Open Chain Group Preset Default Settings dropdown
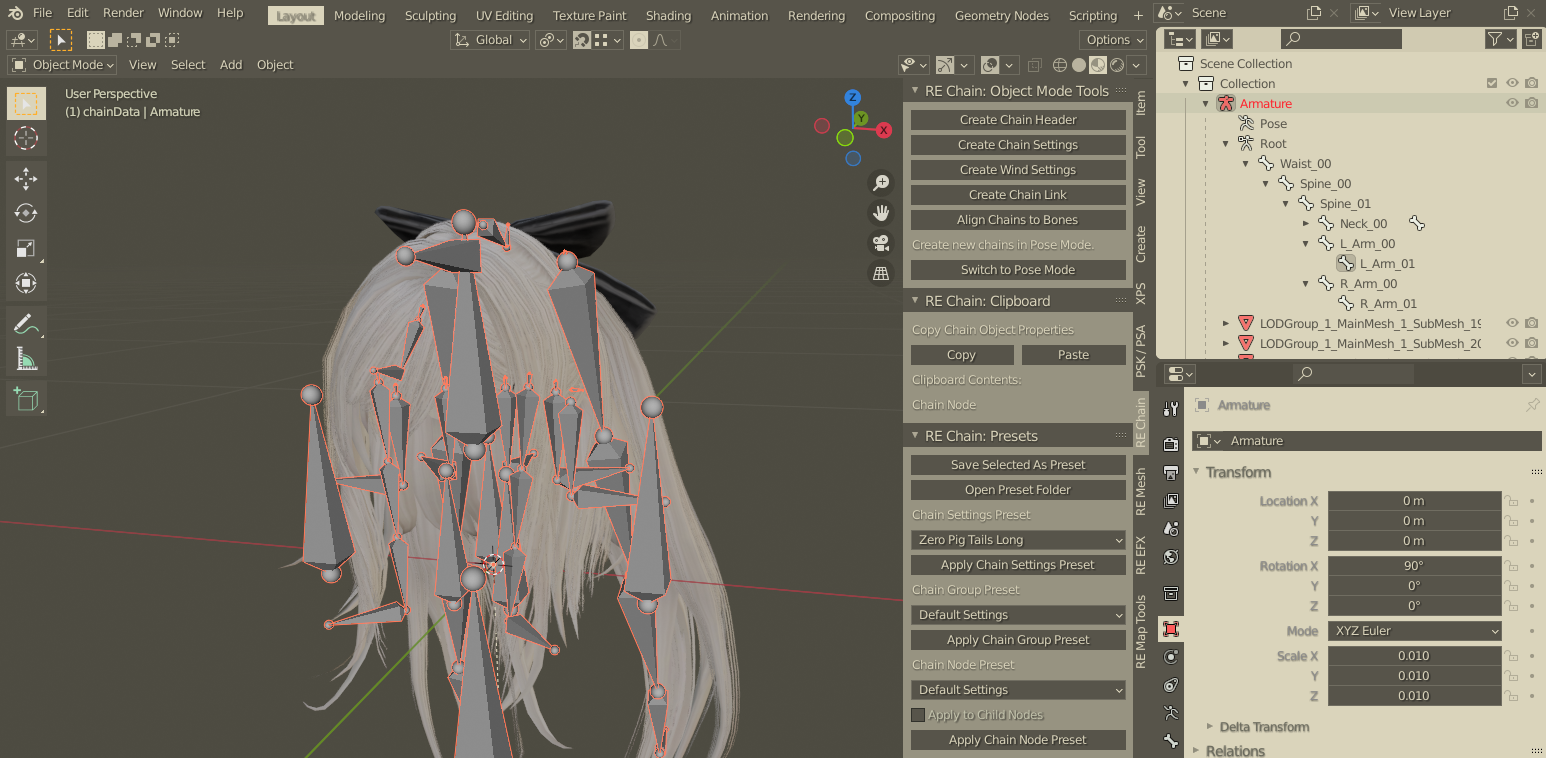The image size is (1546, 758). [x=1018, y=615]
